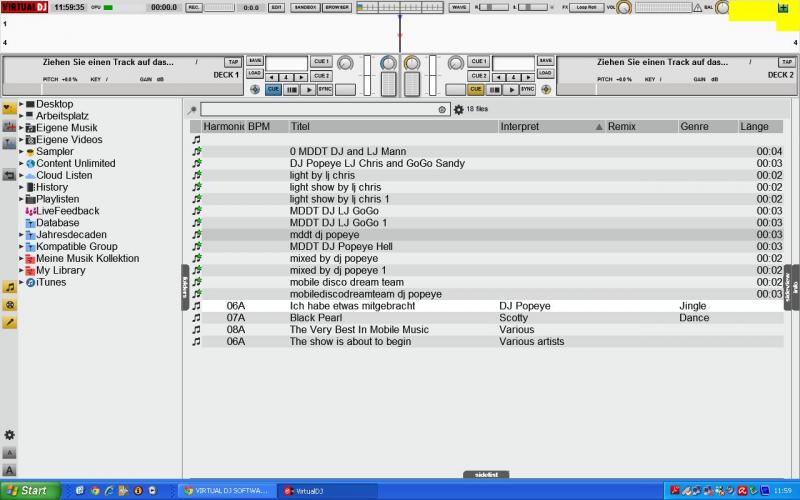Expand the Playlisten folder in tree
Screen dimensions: 800x500
pyautogui.click(x=21, y=199)
